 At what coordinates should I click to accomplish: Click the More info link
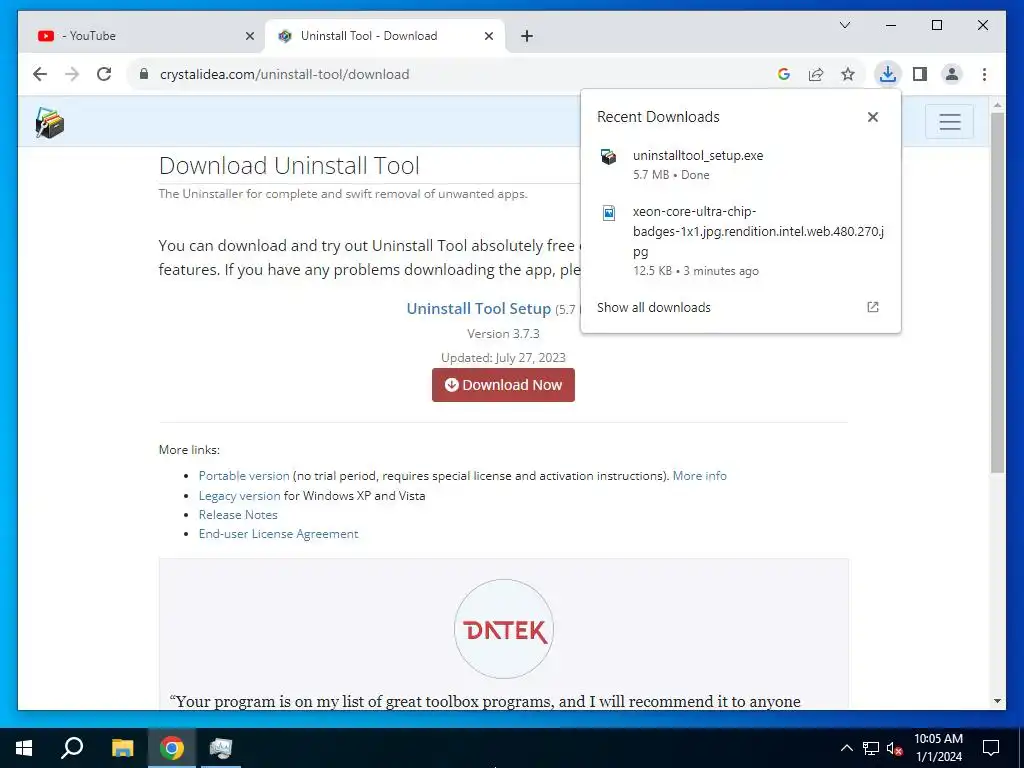699,476
